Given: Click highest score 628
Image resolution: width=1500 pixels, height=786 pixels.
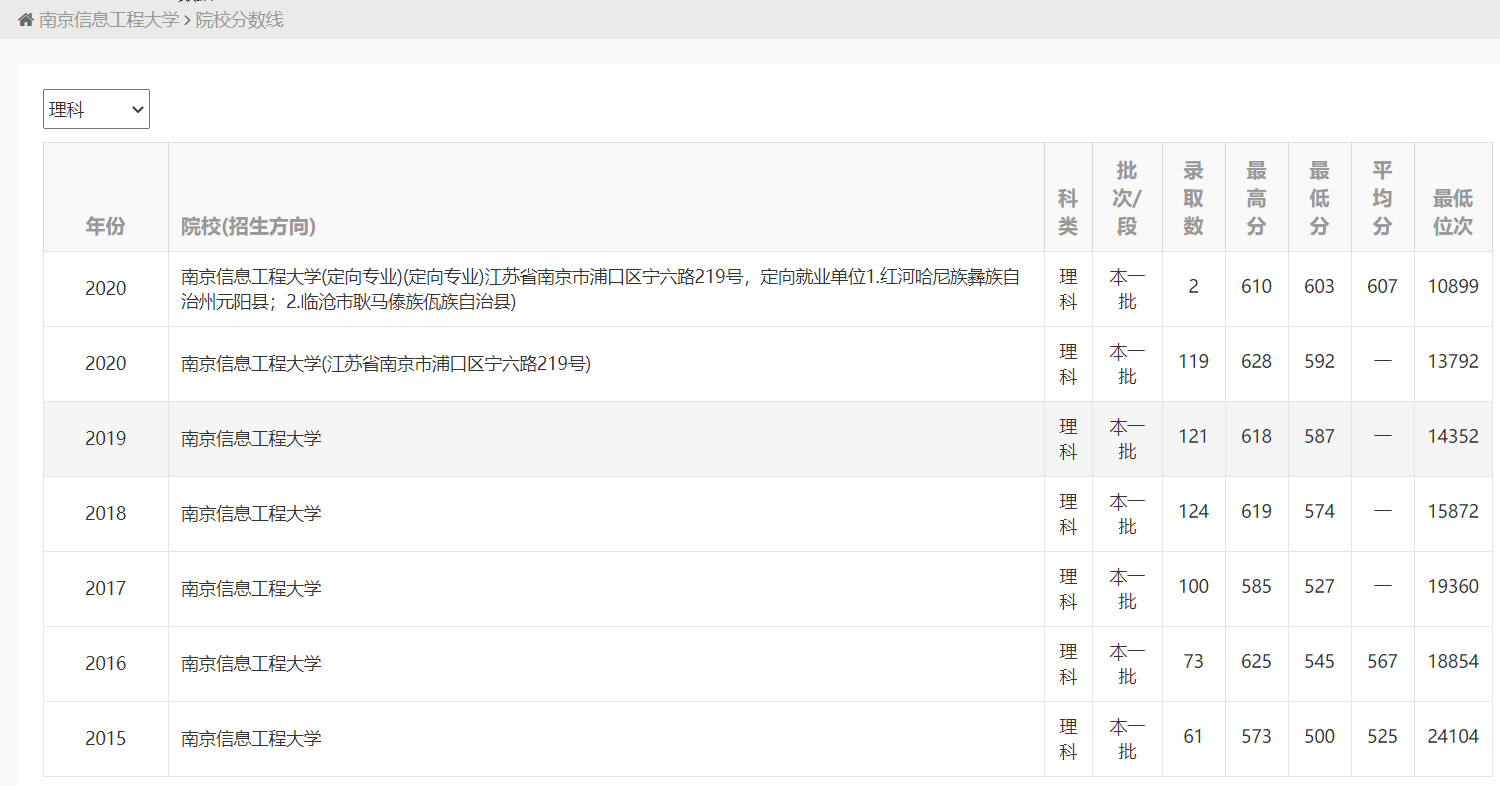Looking at the screenshot, I should click(1256, 362).
